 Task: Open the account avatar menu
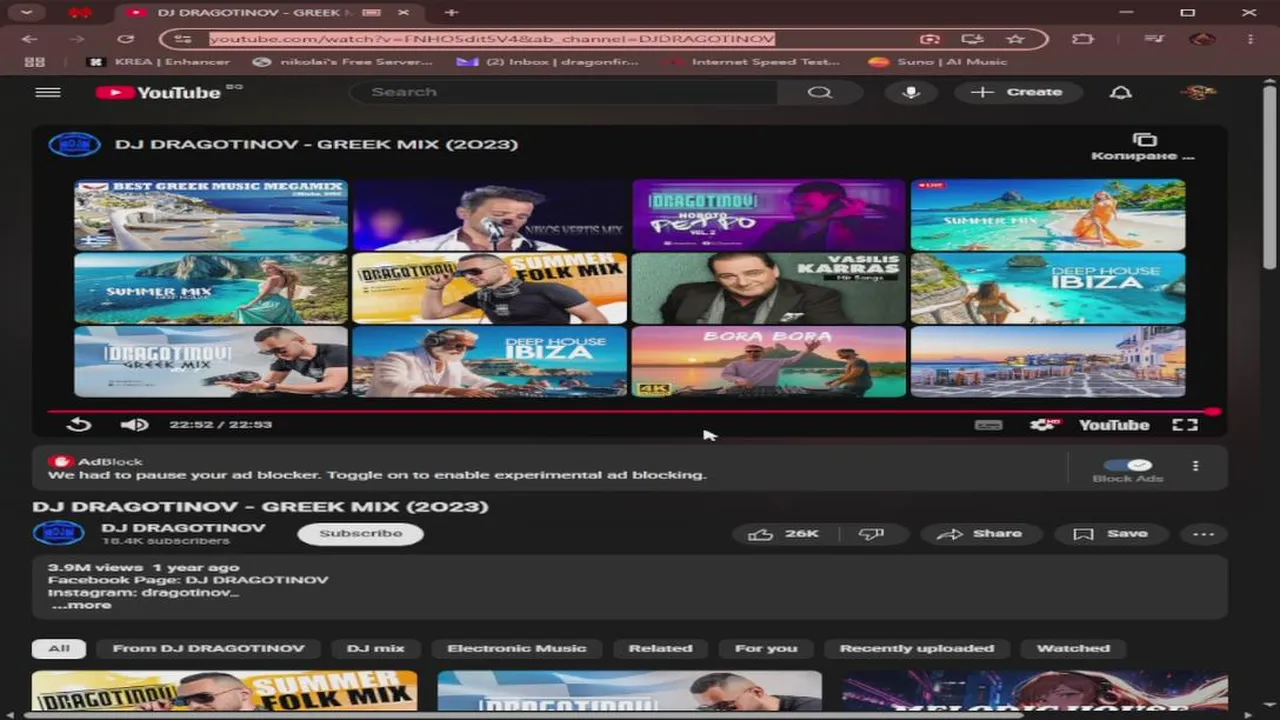click(x=1199, y=92)
